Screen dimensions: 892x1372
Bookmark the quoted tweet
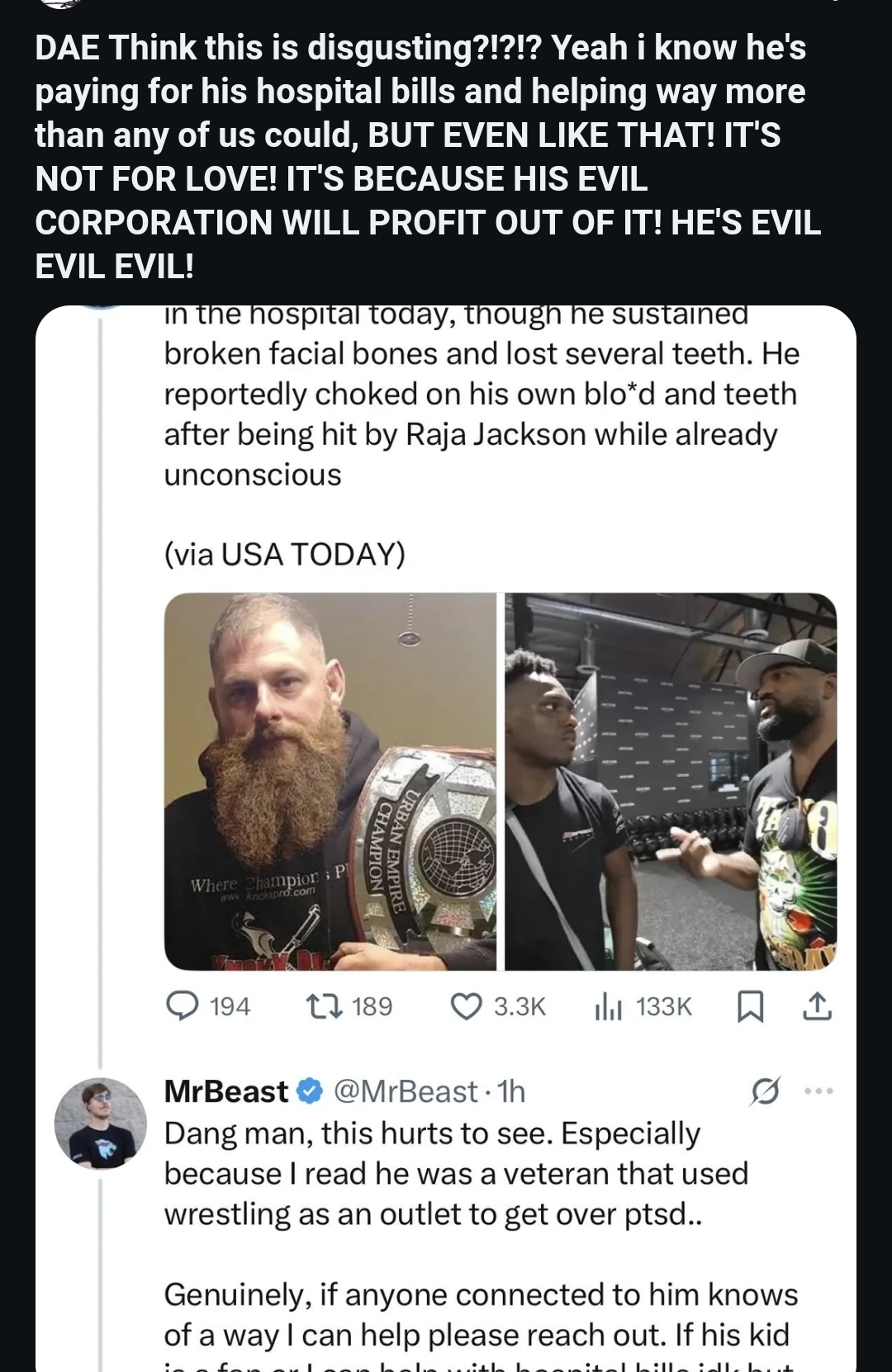pyautogui.click(x=749, y=1006)
